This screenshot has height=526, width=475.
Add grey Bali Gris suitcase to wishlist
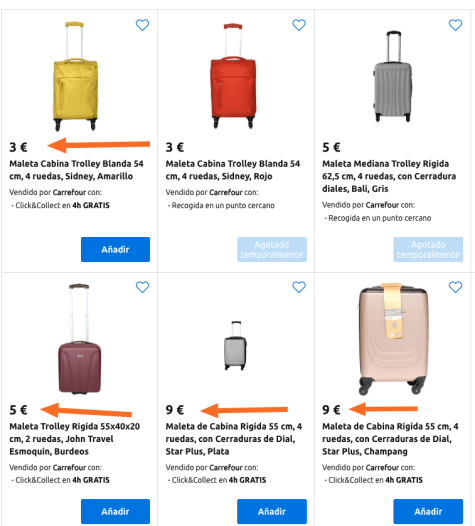coord(456,25)
